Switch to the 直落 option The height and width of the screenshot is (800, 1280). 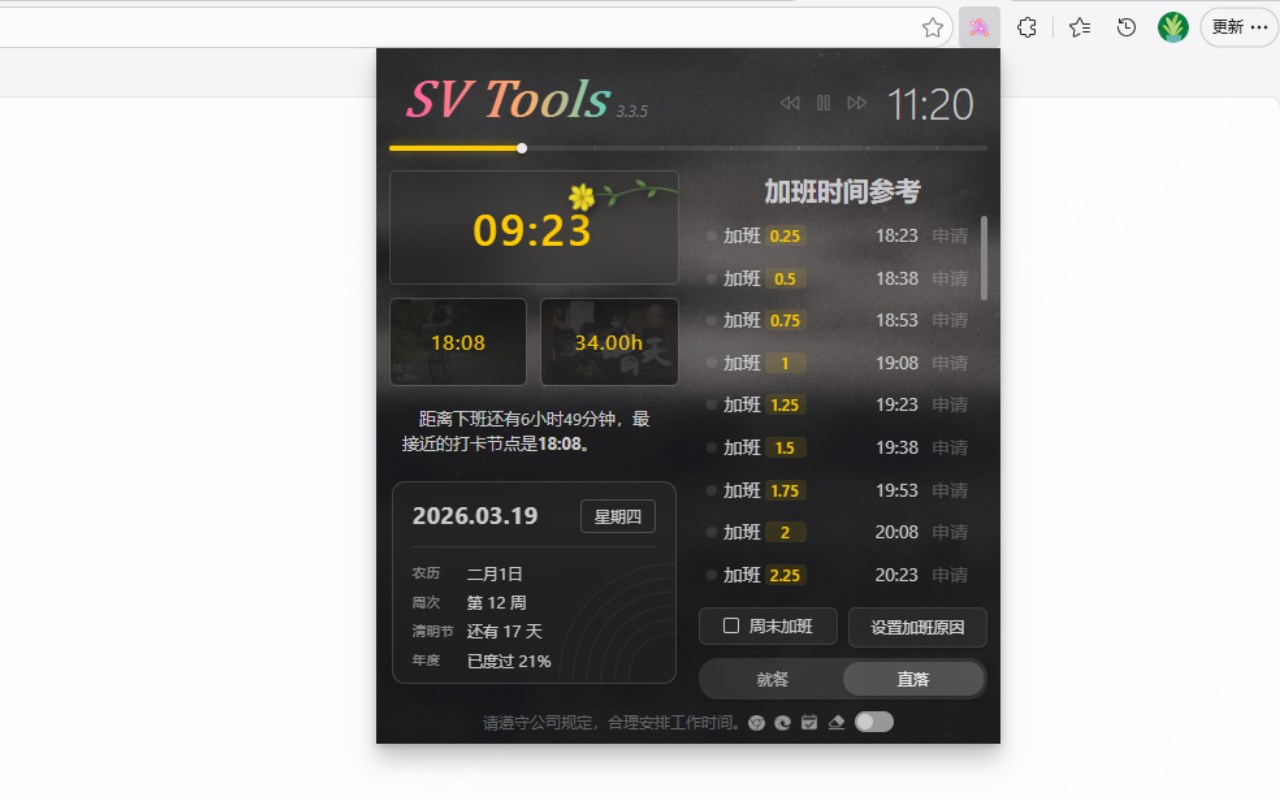pos(913,679)
